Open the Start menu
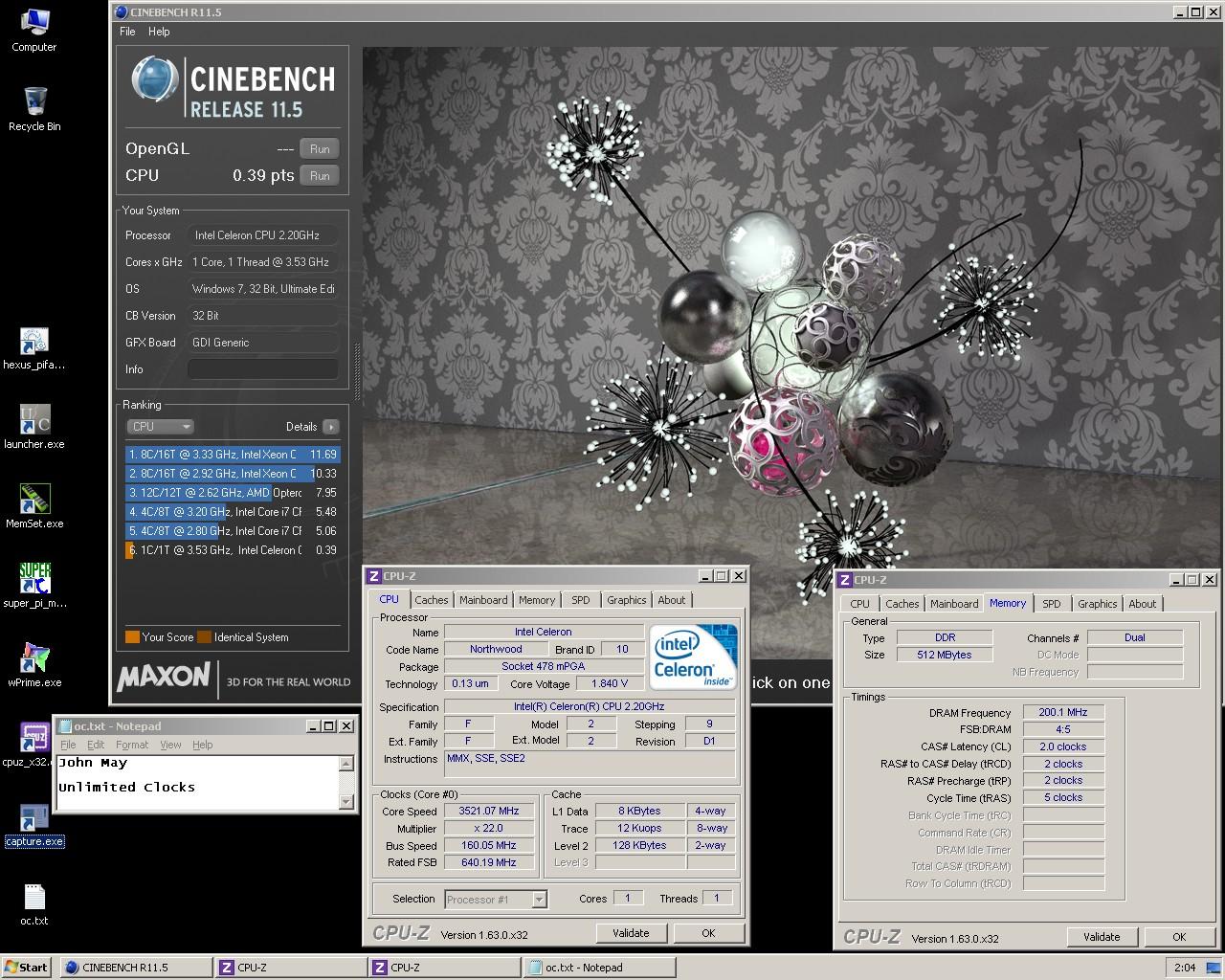Screen dimensions: 1225x980 click(27, 968)
